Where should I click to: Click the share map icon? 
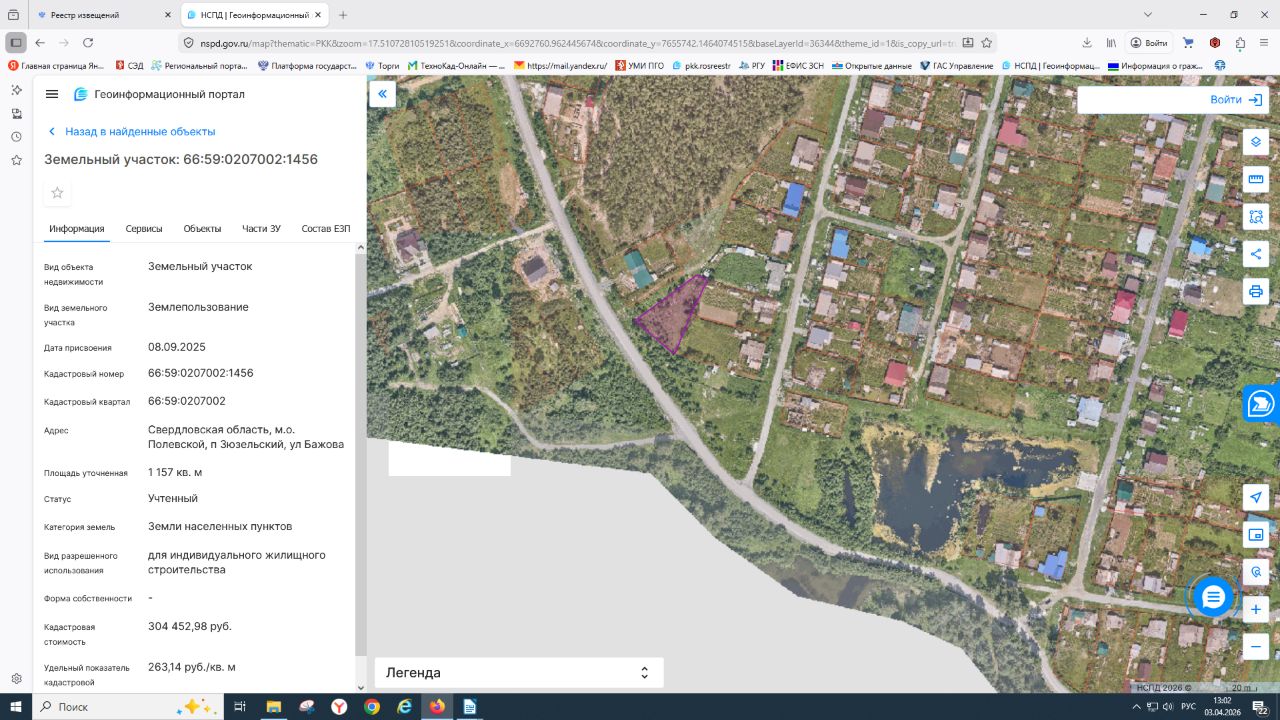pyautogui.click(x=1256, y=254)
